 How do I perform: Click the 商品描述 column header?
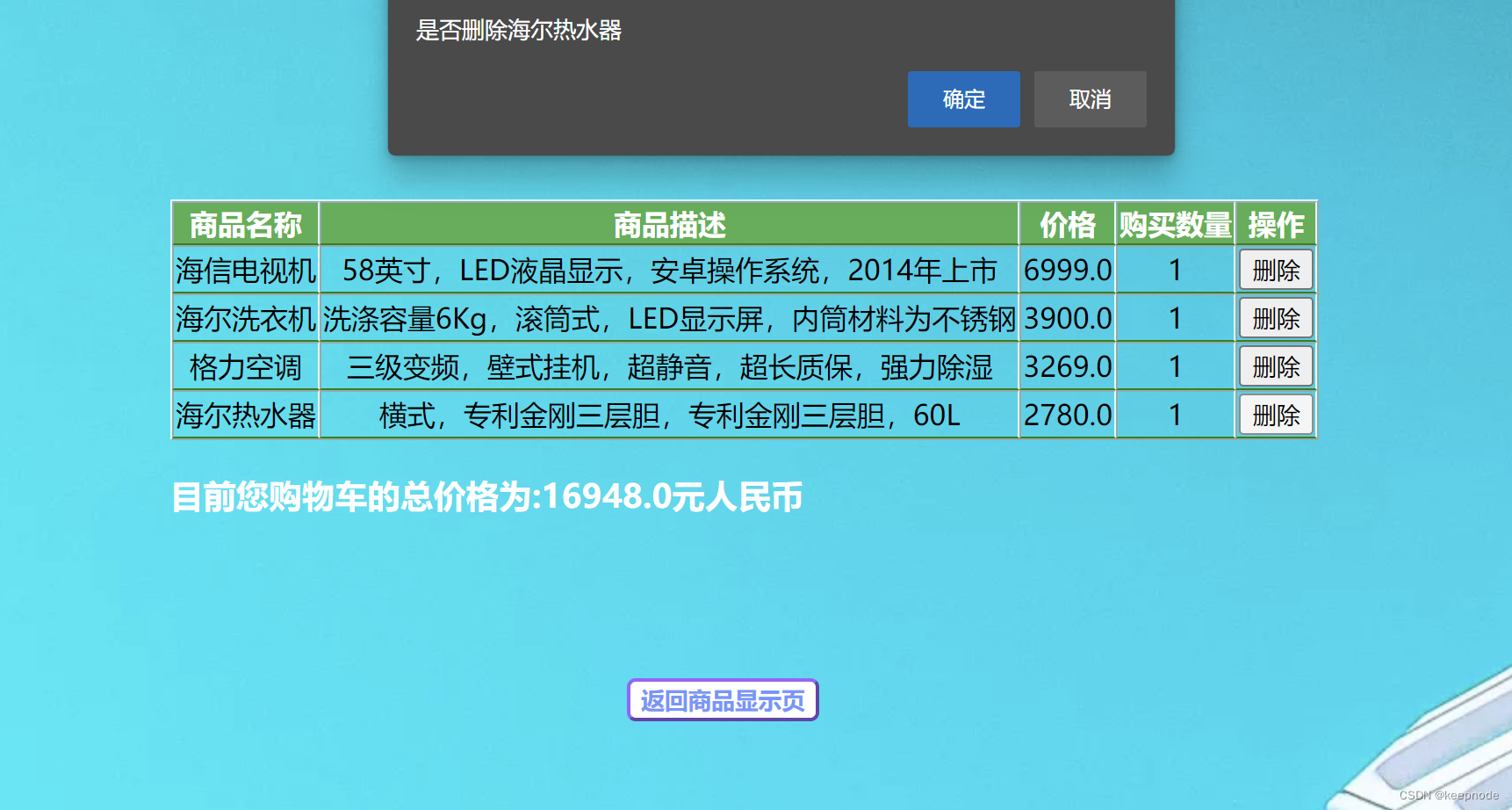click(669, 225)
